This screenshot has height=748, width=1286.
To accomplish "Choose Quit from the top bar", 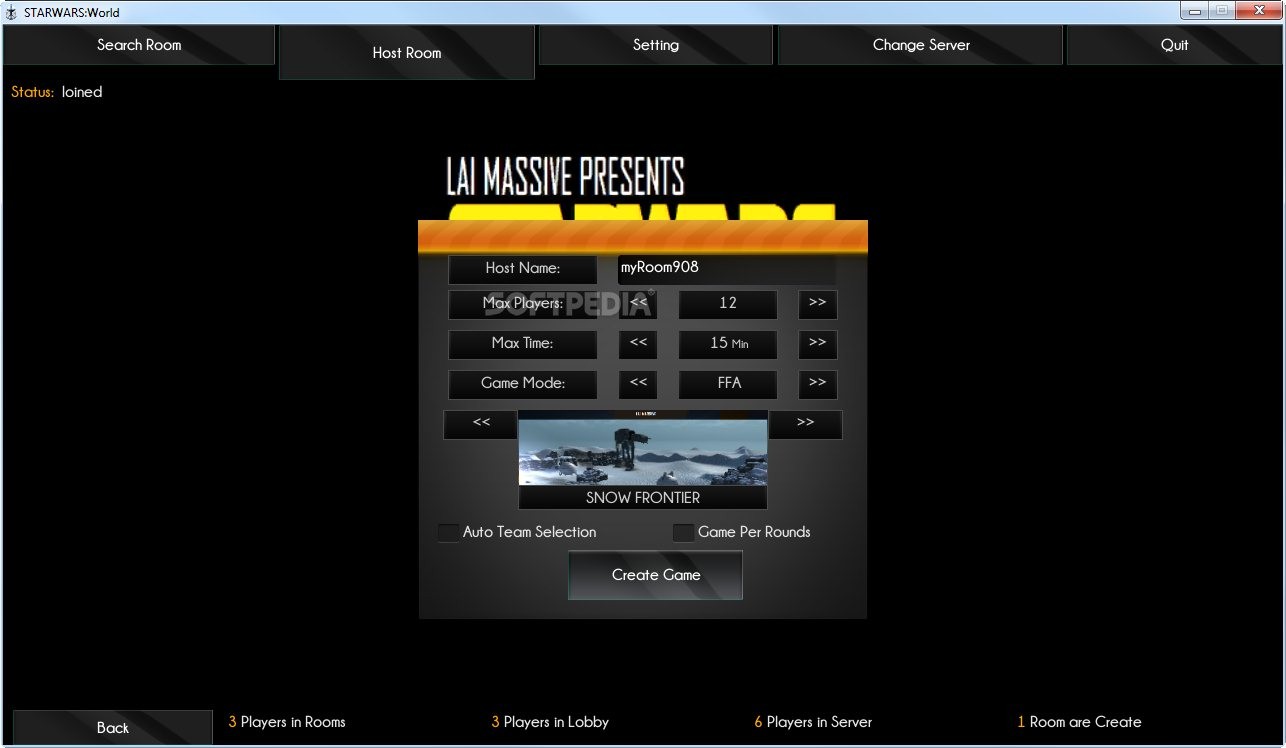I will point(1175,45).
